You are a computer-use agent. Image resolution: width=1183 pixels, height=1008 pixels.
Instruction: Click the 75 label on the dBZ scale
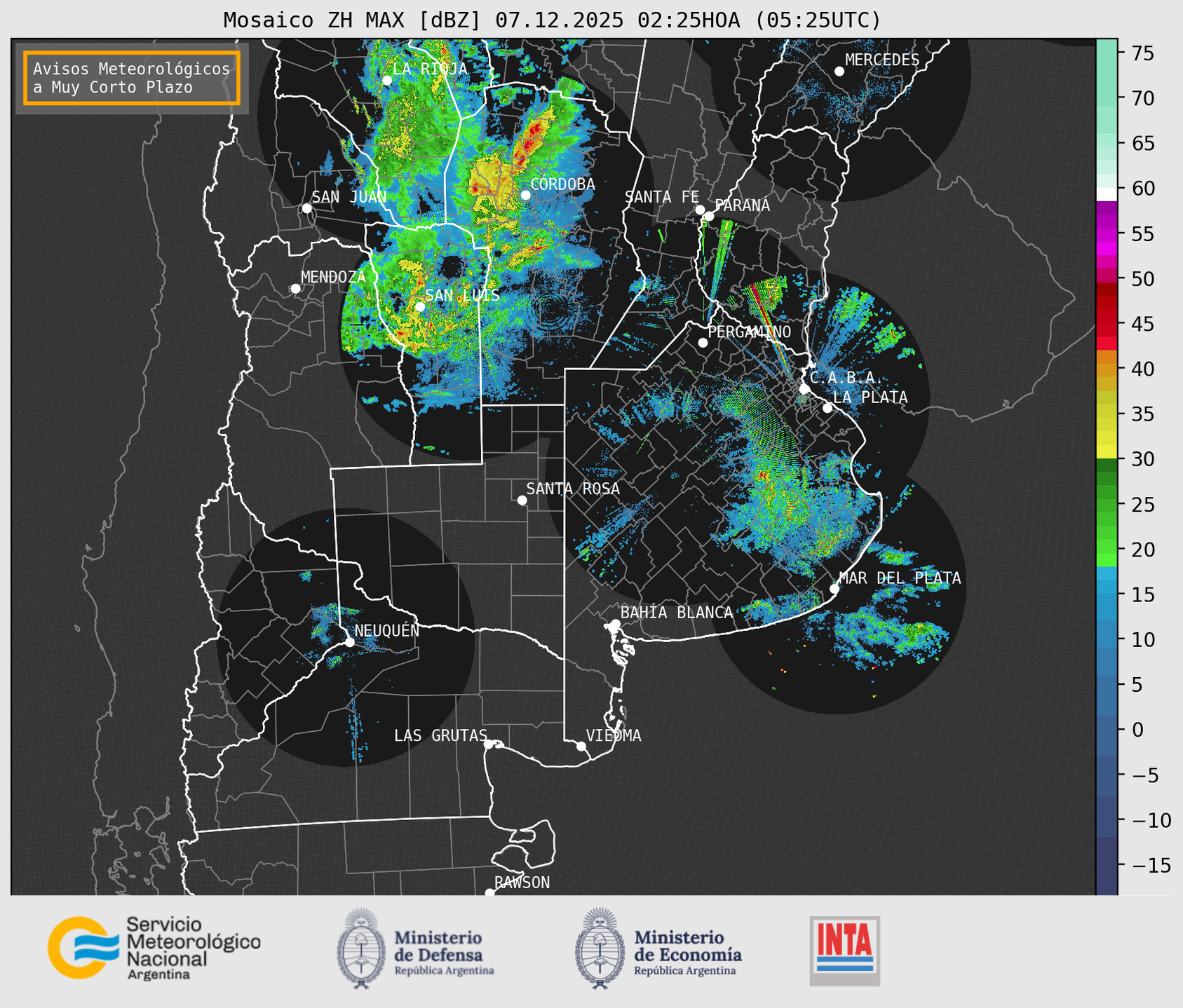pyautogui.click(x=1142, y=53)
